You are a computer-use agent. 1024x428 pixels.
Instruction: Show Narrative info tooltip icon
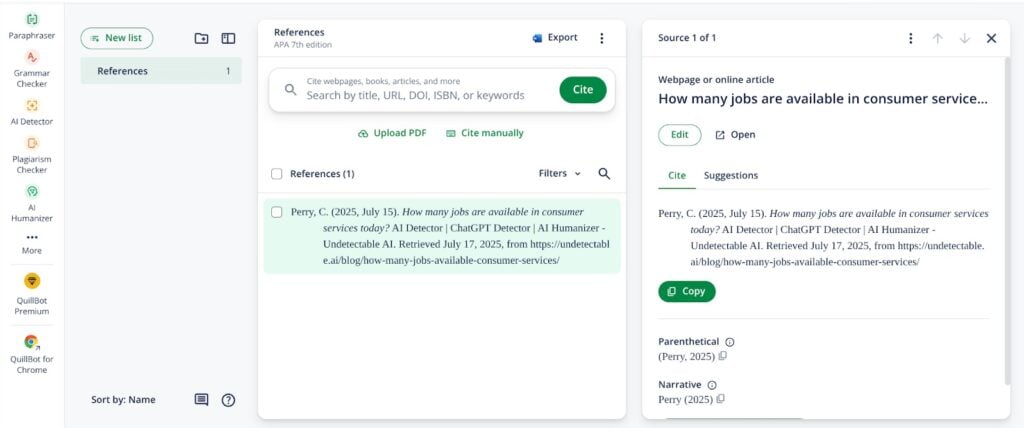712,385
